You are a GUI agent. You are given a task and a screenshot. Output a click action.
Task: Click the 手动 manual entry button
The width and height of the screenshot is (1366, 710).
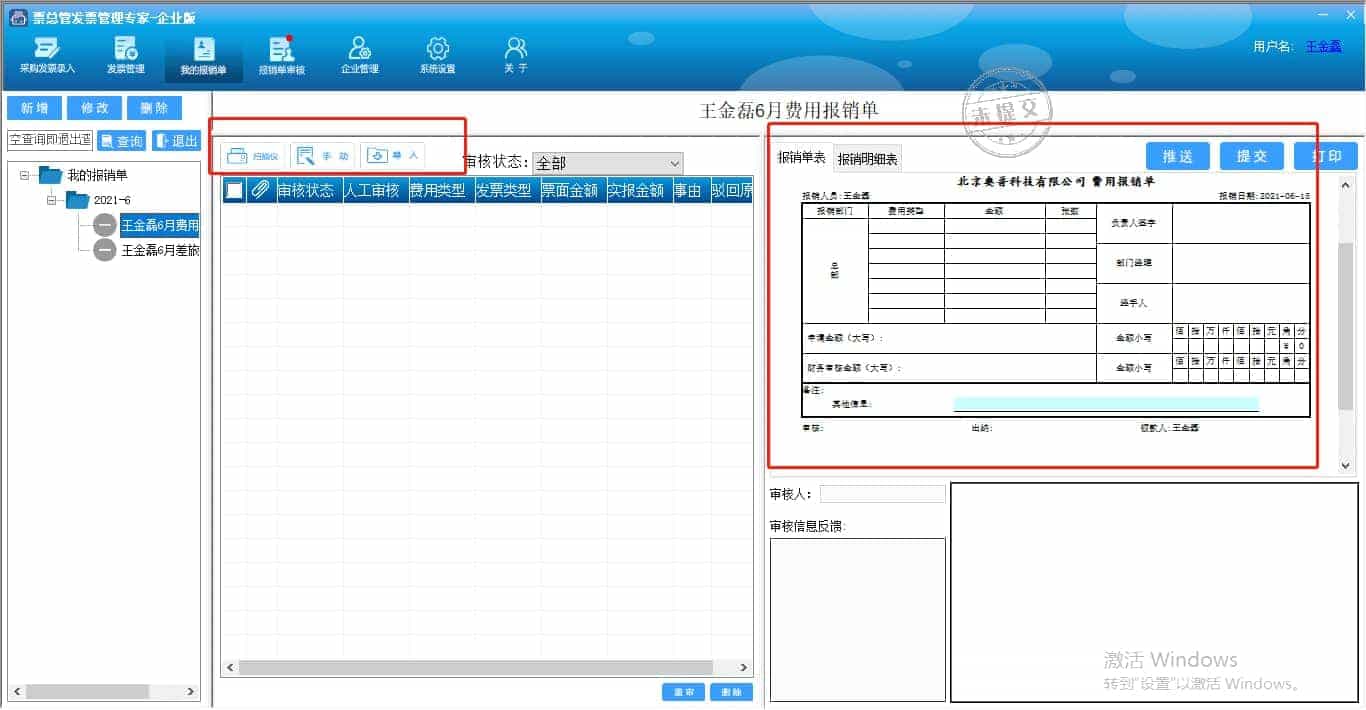(x=324, y=156)
